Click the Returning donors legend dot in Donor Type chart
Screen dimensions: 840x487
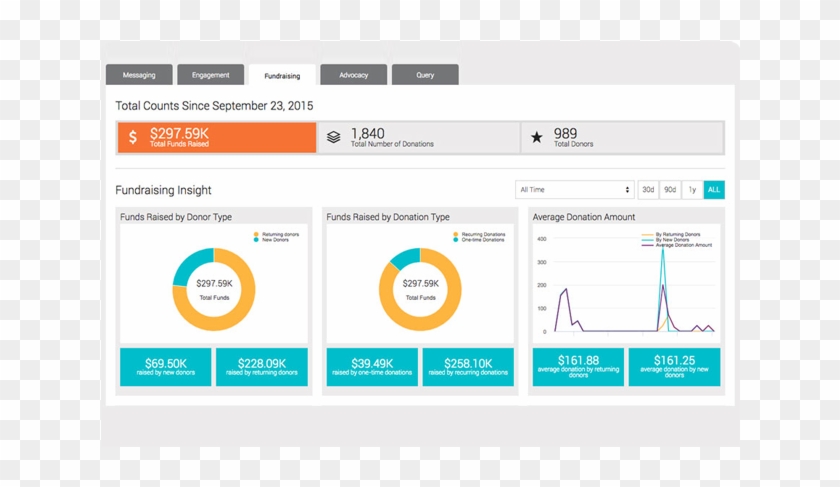pos(256,234)
